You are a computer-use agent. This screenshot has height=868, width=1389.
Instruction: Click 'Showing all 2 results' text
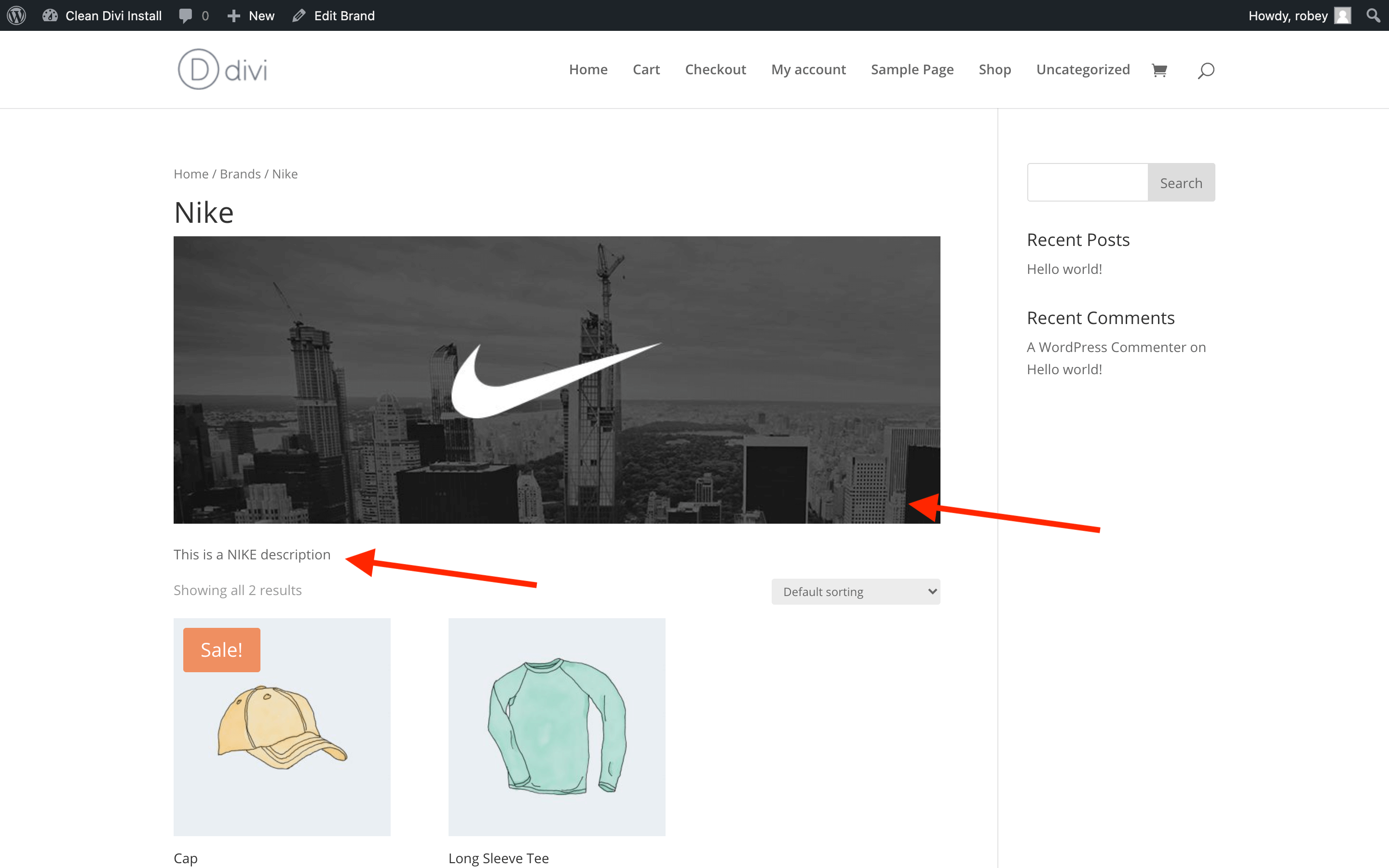pos(238,590)
